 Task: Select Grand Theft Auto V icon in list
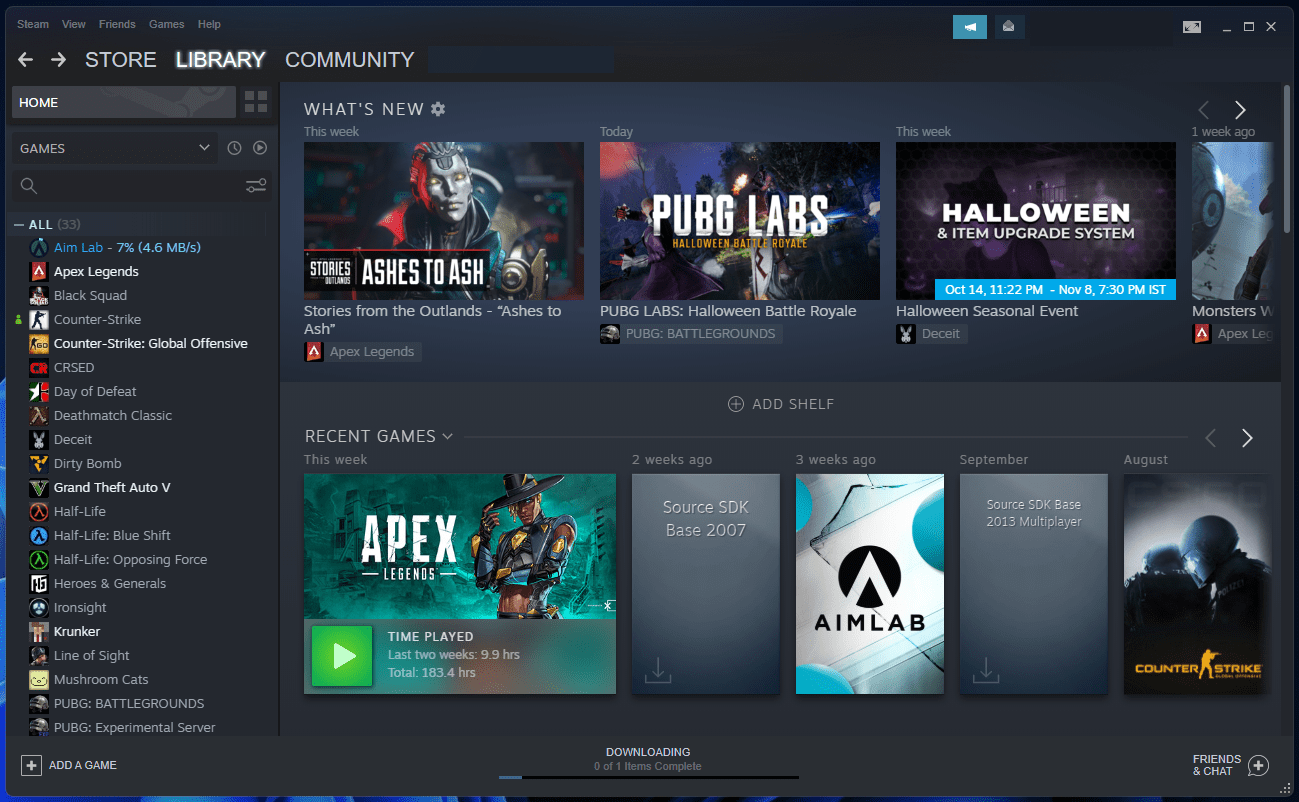38,487
